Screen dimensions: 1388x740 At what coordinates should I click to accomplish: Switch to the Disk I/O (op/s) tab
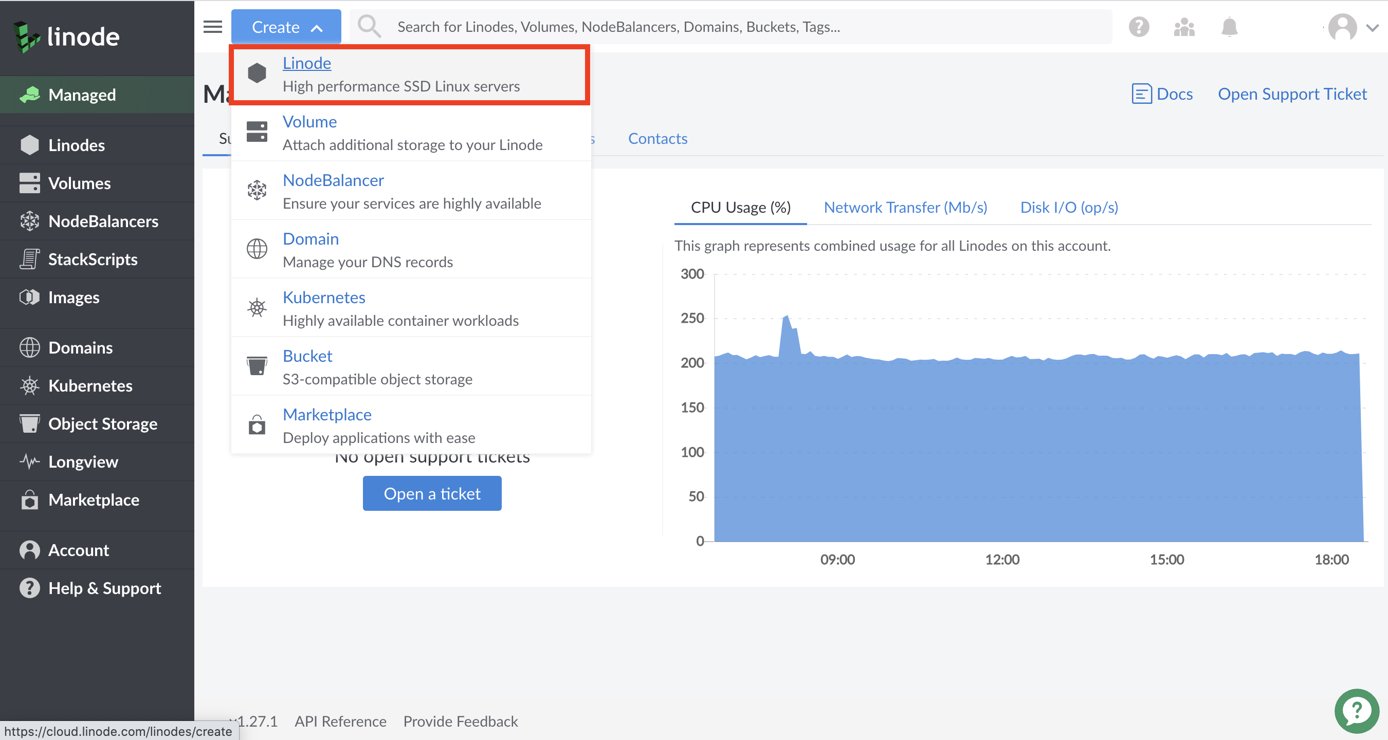point(1069,207)
